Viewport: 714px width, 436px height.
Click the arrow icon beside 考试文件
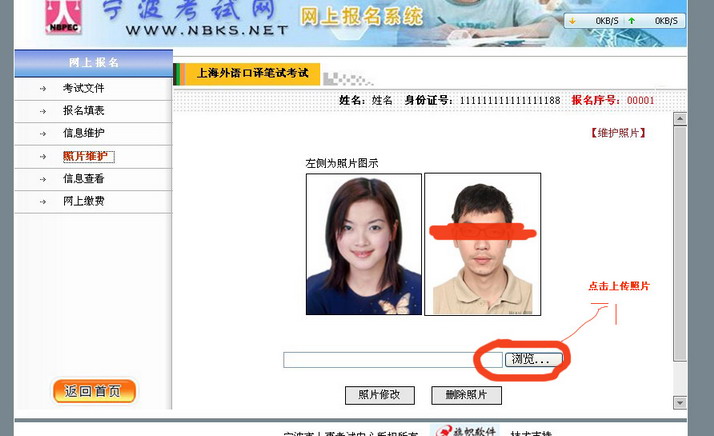tap(43, 88)
